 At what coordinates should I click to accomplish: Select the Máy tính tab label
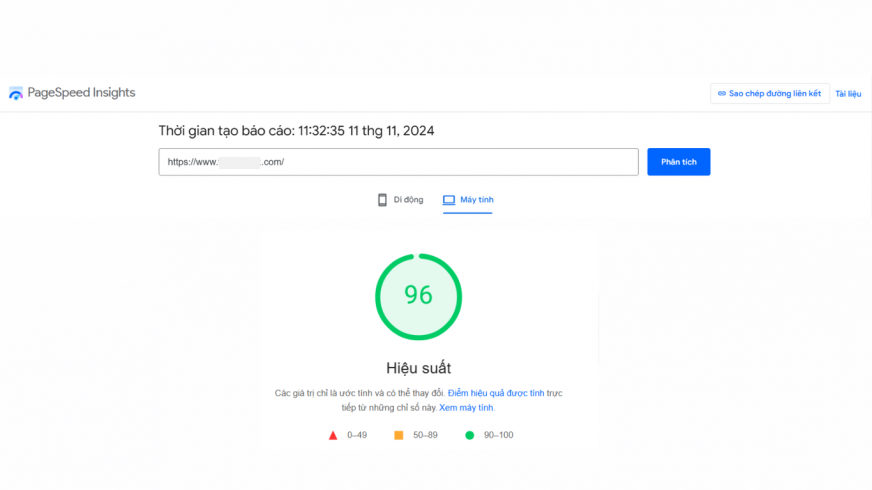[476, 200]
